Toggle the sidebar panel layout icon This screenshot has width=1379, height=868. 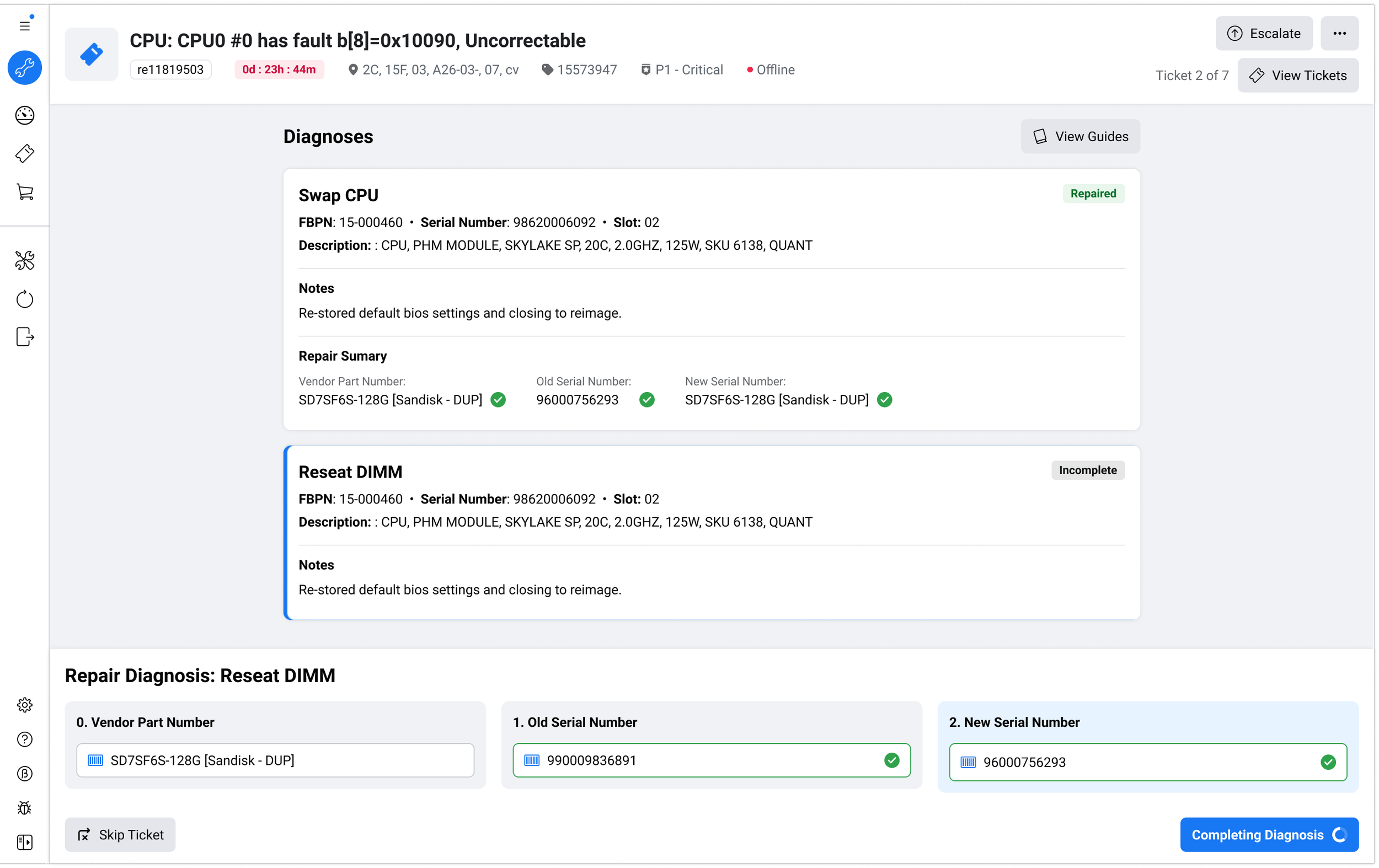[x=25, y=842]
